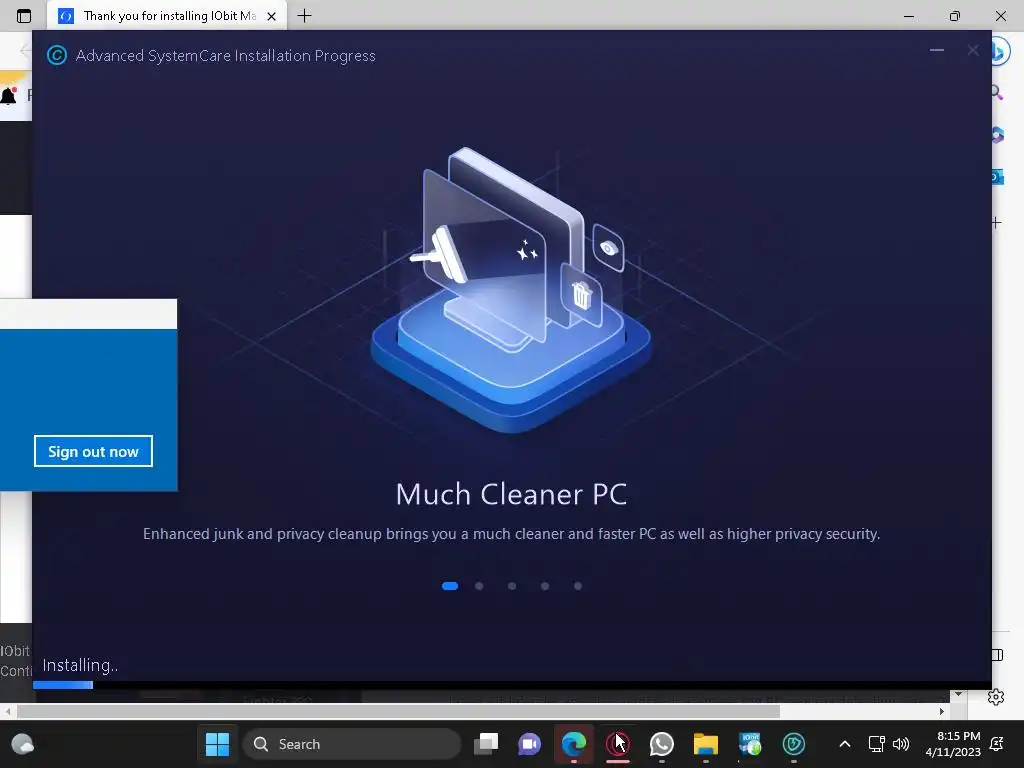Select the fourth slide indicator dot

point(545,586)
